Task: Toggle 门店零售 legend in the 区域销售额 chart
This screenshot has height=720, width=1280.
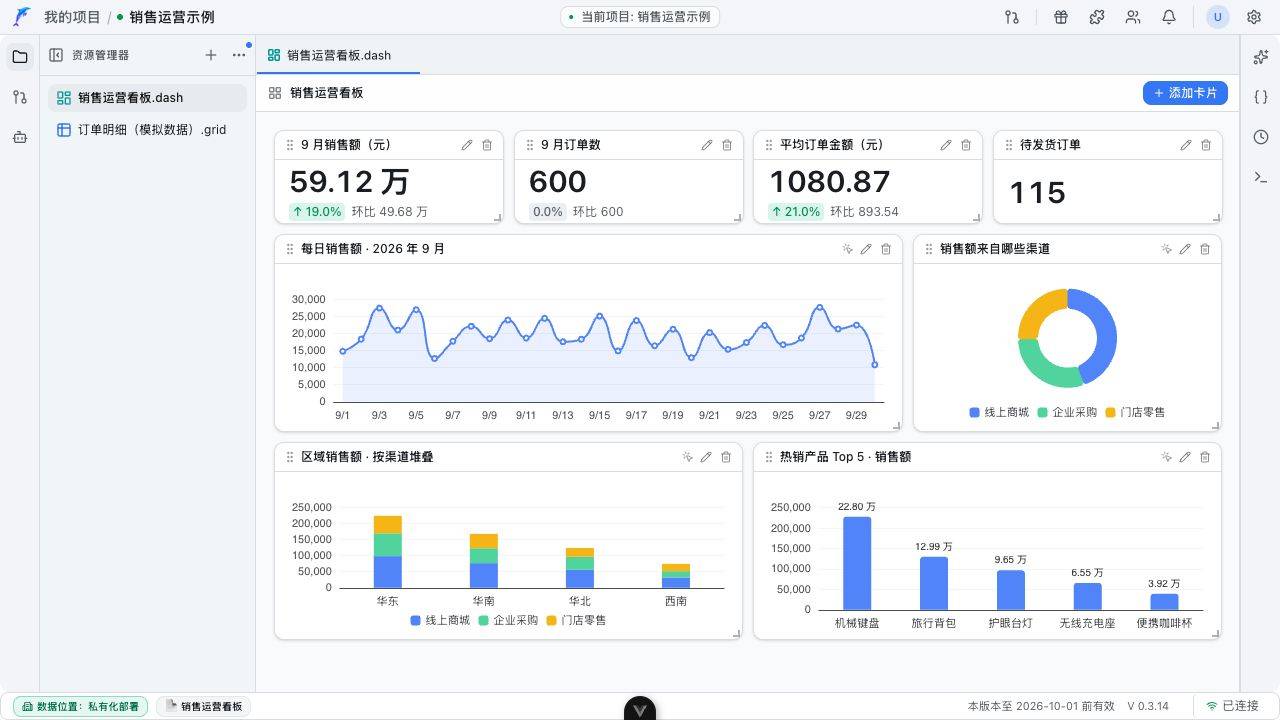Action: pos(576,620)
